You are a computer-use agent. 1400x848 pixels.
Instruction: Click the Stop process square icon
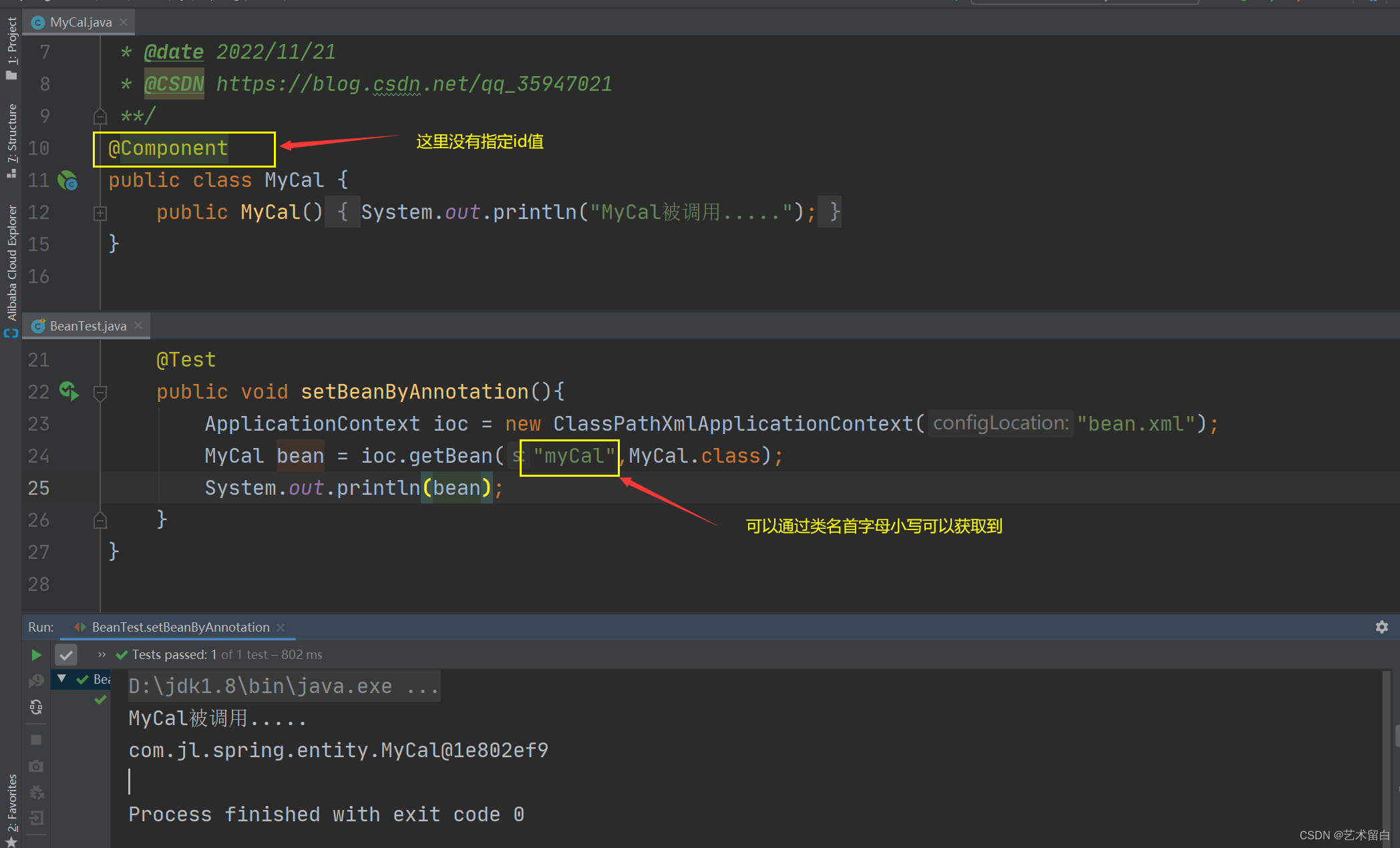pyautogui.click(x=36, y=740)
